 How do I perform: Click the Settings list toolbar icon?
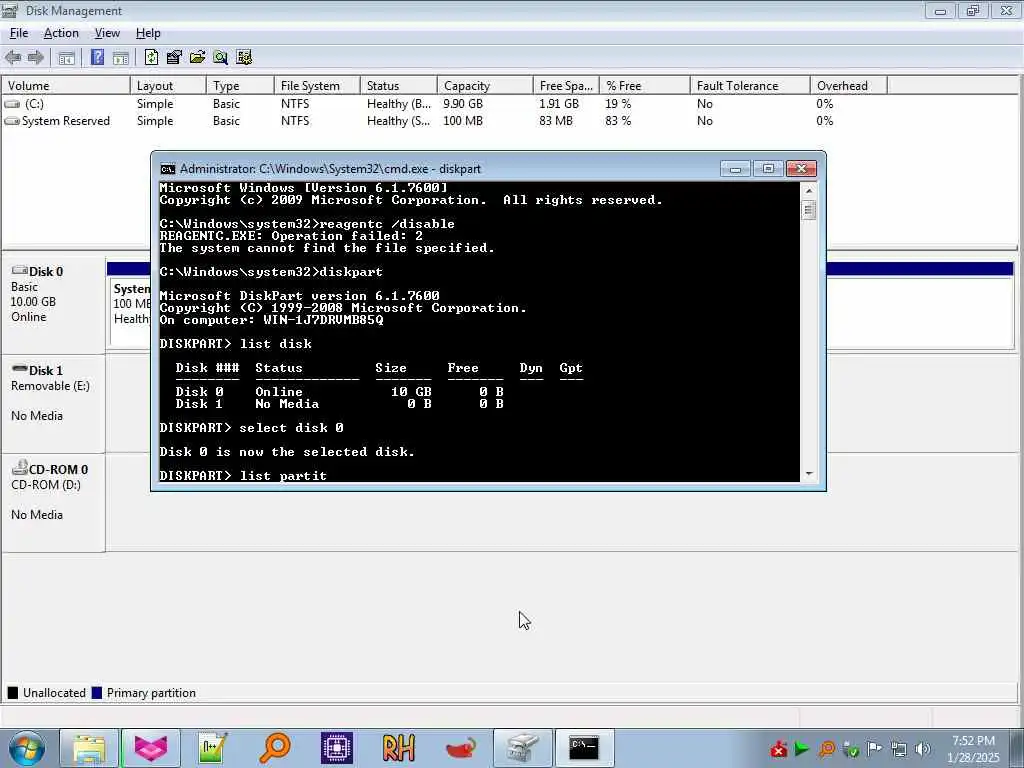[244, 57]
